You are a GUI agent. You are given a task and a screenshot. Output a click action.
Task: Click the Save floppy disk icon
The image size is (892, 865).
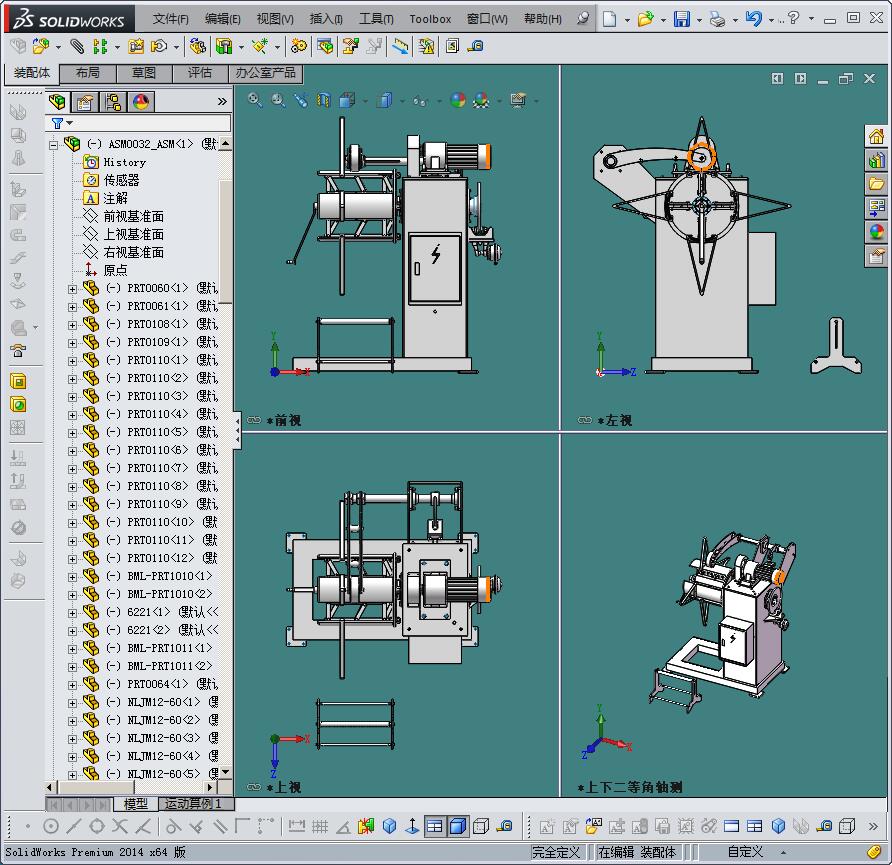(681, 19)
